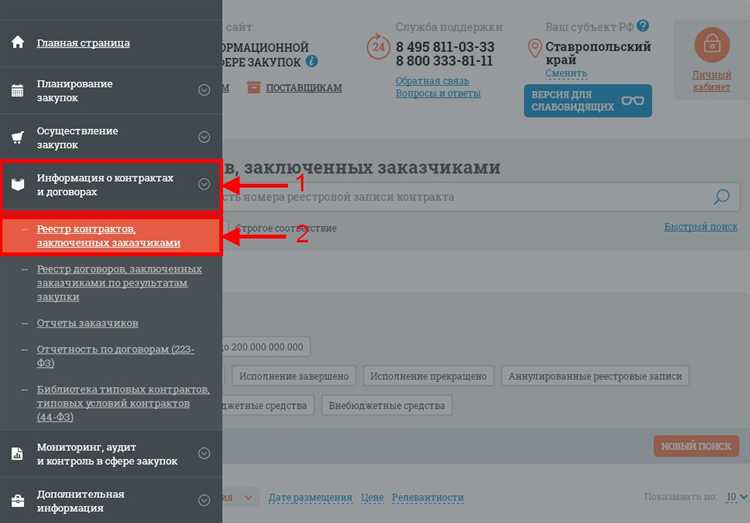Toggle the Исполнение завершено filter
750x523 pixels.
295,376
